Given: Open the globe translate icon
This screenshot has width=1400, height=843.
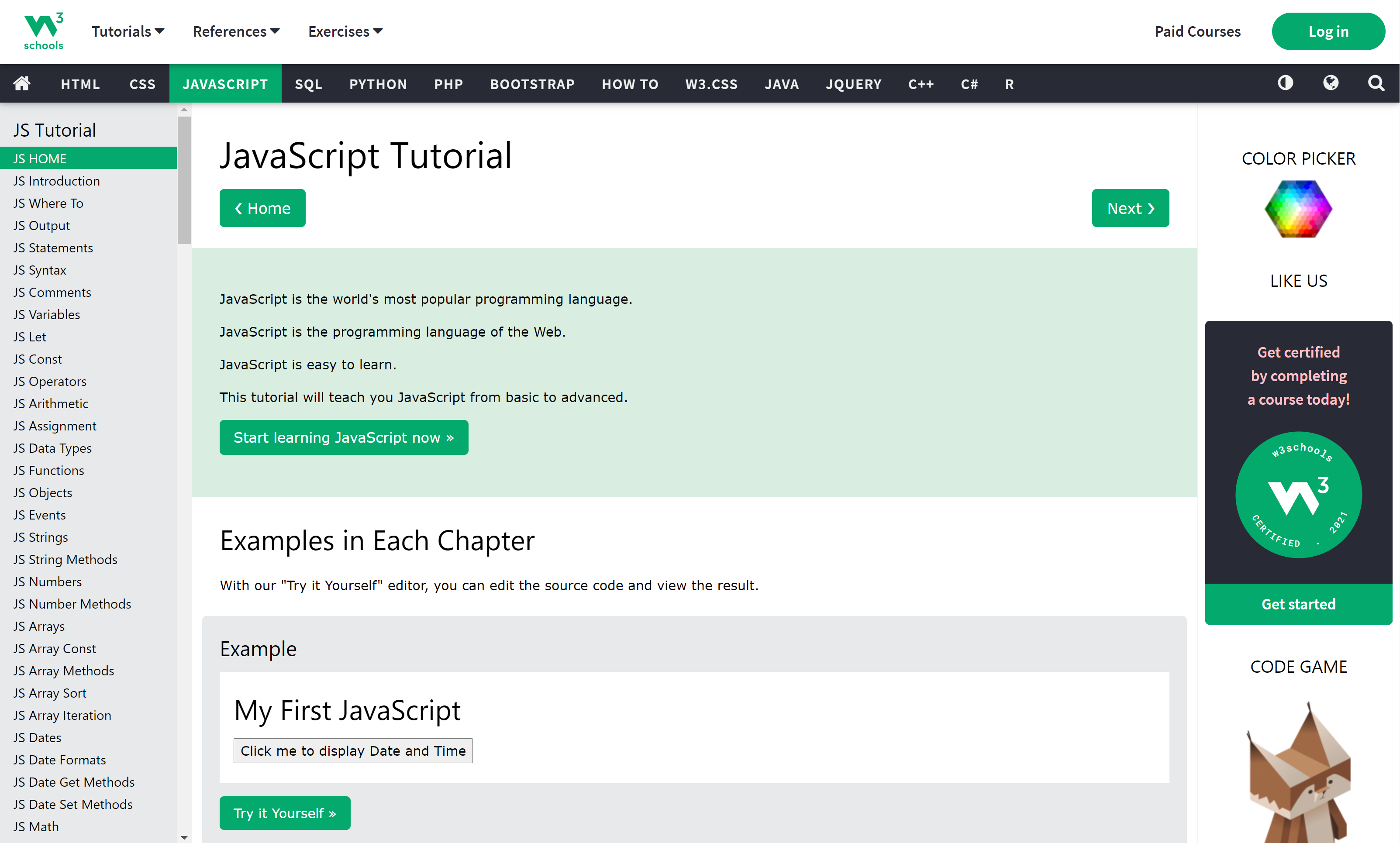Looking at the screenshot, I should tap(1331, 83).
